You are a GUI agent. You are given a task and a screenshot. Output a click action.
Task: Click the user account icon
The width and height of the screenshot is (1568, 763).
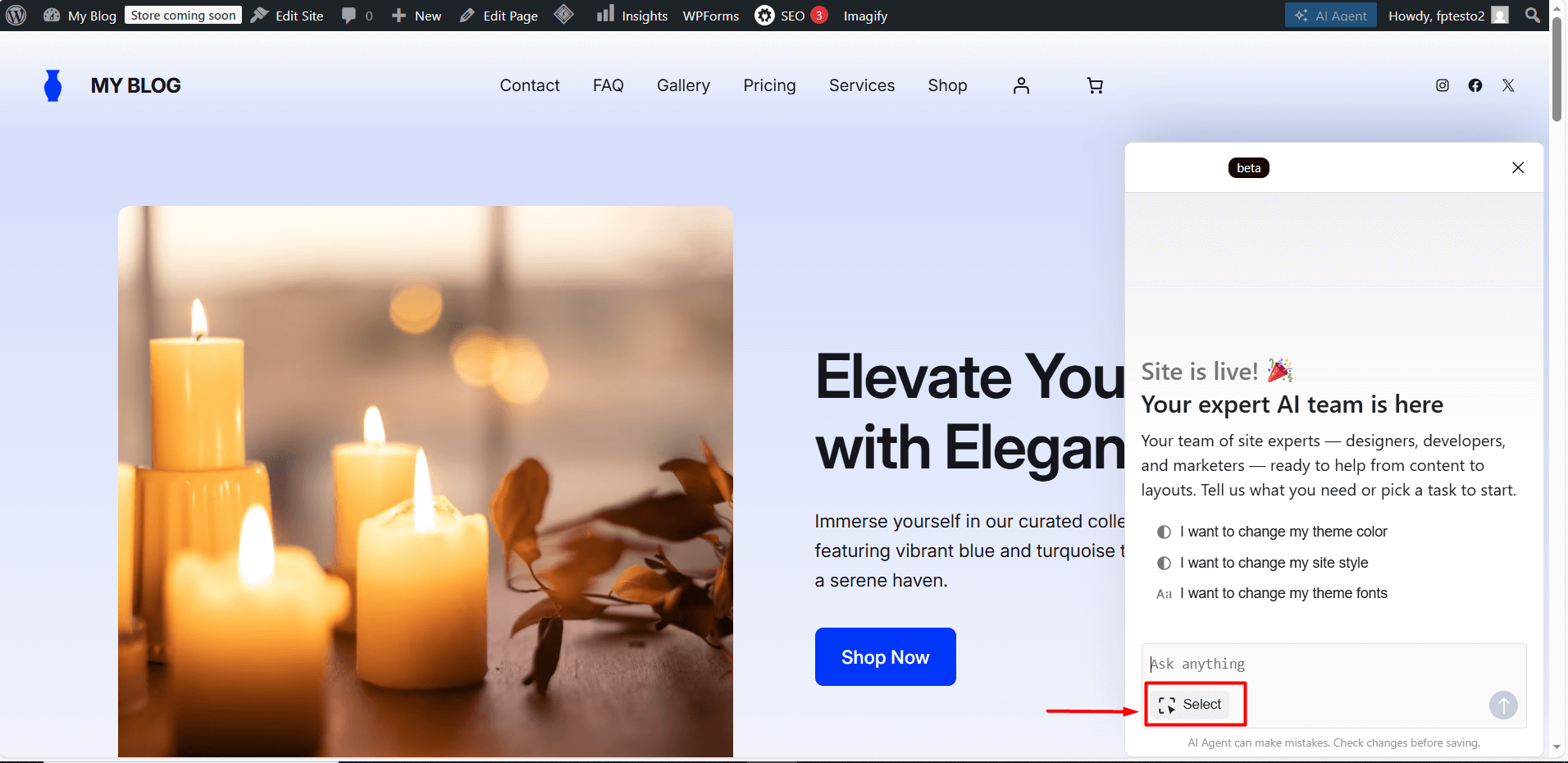point(1021,85)
